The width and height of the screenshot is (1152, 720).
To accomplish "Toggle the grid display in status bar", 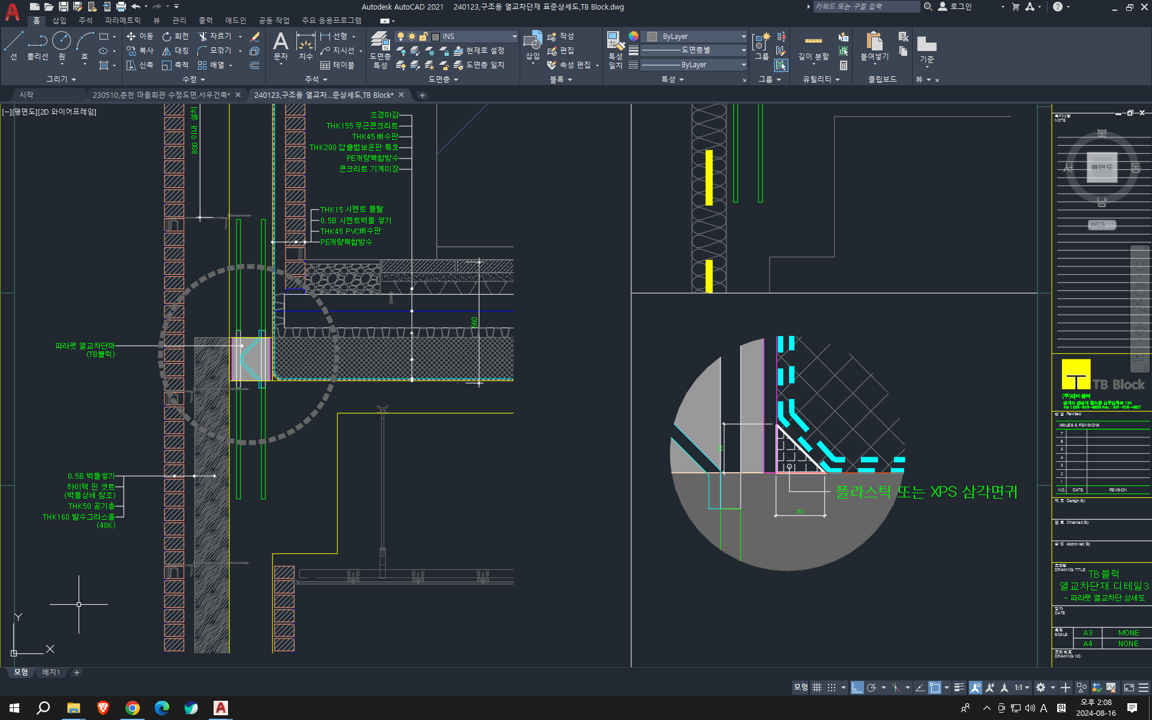I will tap(817, 688).
